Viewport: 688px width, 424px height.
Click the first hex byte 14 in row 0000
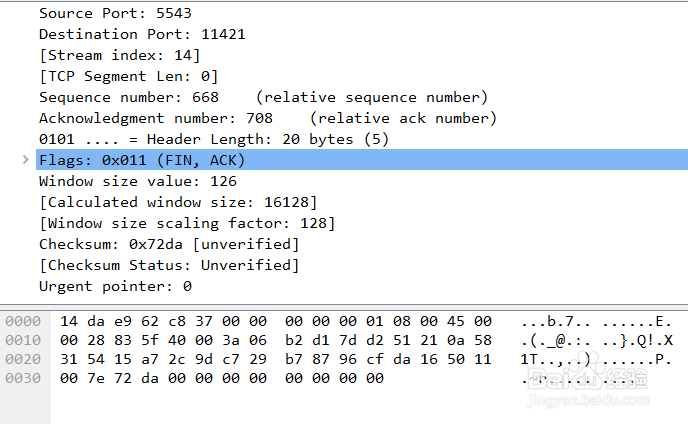(x=69, y=321)
